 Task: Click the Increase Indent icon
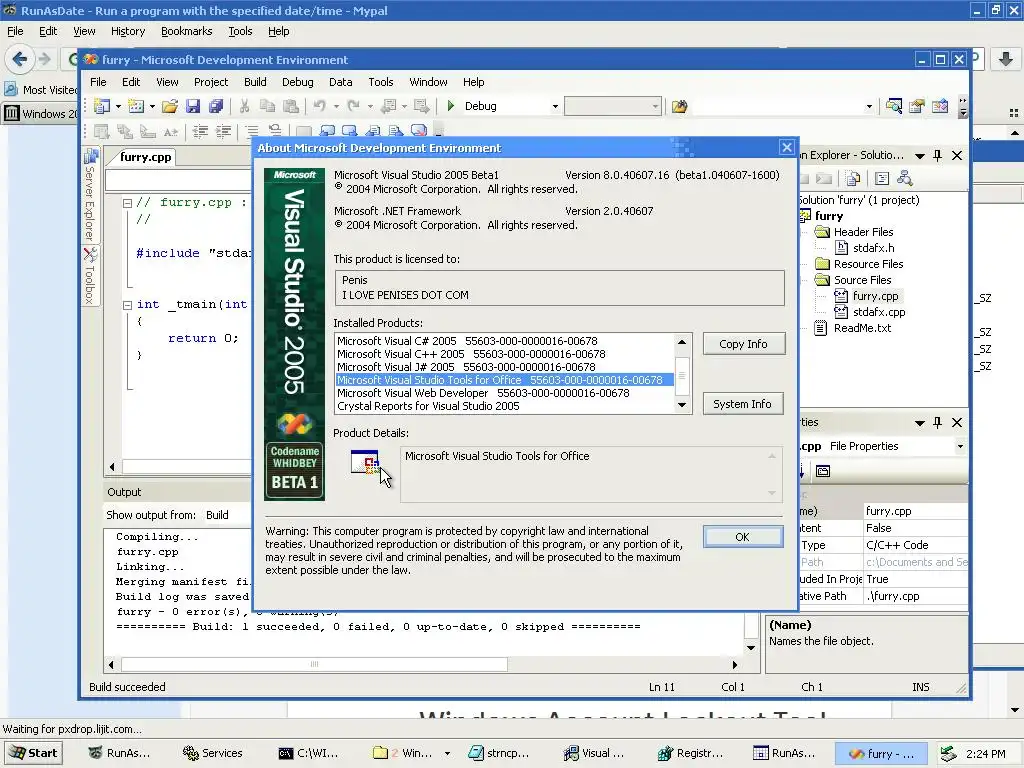click(x=223, y=131)
